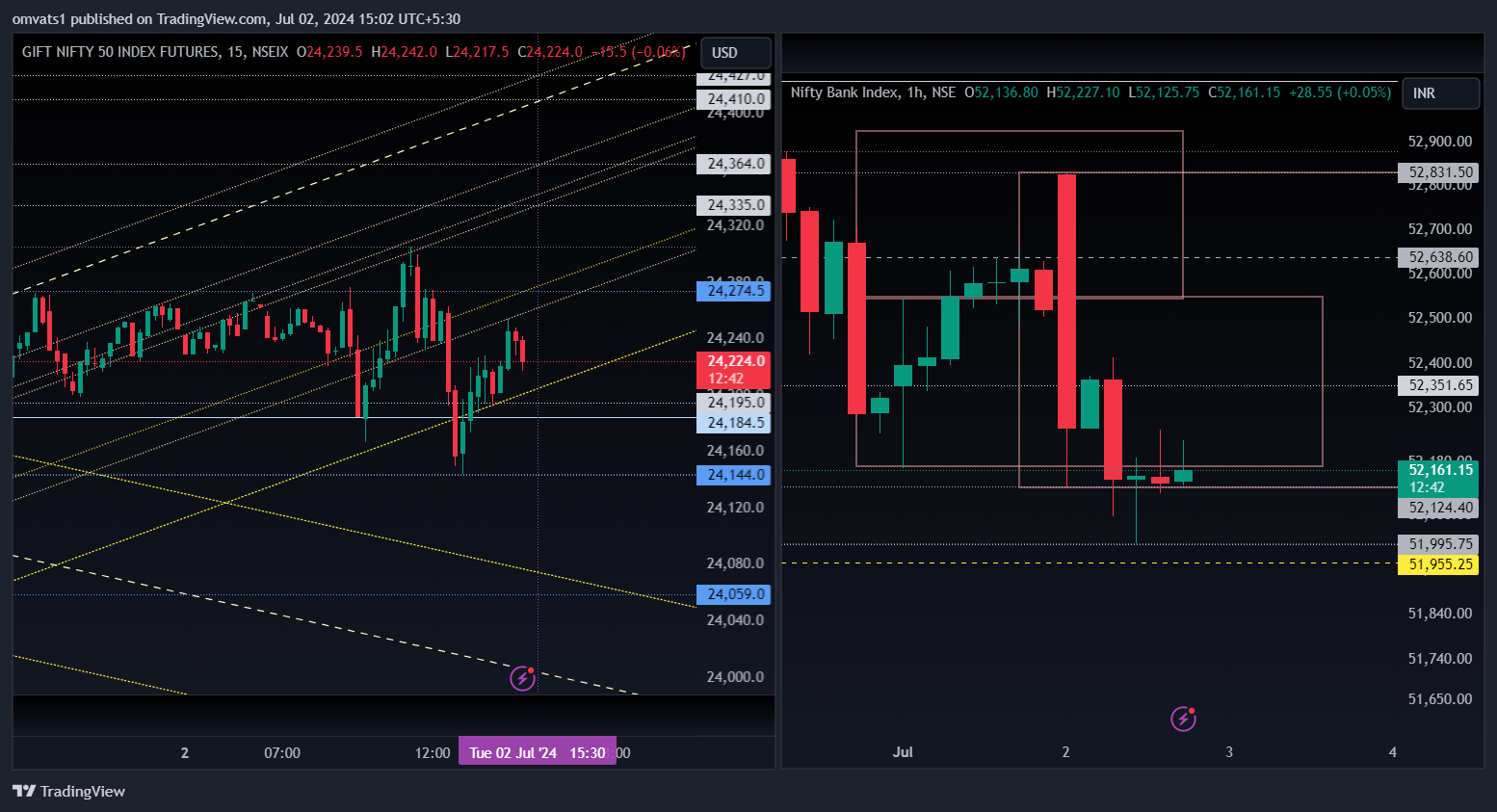Open the INR currency selector on right chart
The image size is (1497, 812).
(1440, 93)
